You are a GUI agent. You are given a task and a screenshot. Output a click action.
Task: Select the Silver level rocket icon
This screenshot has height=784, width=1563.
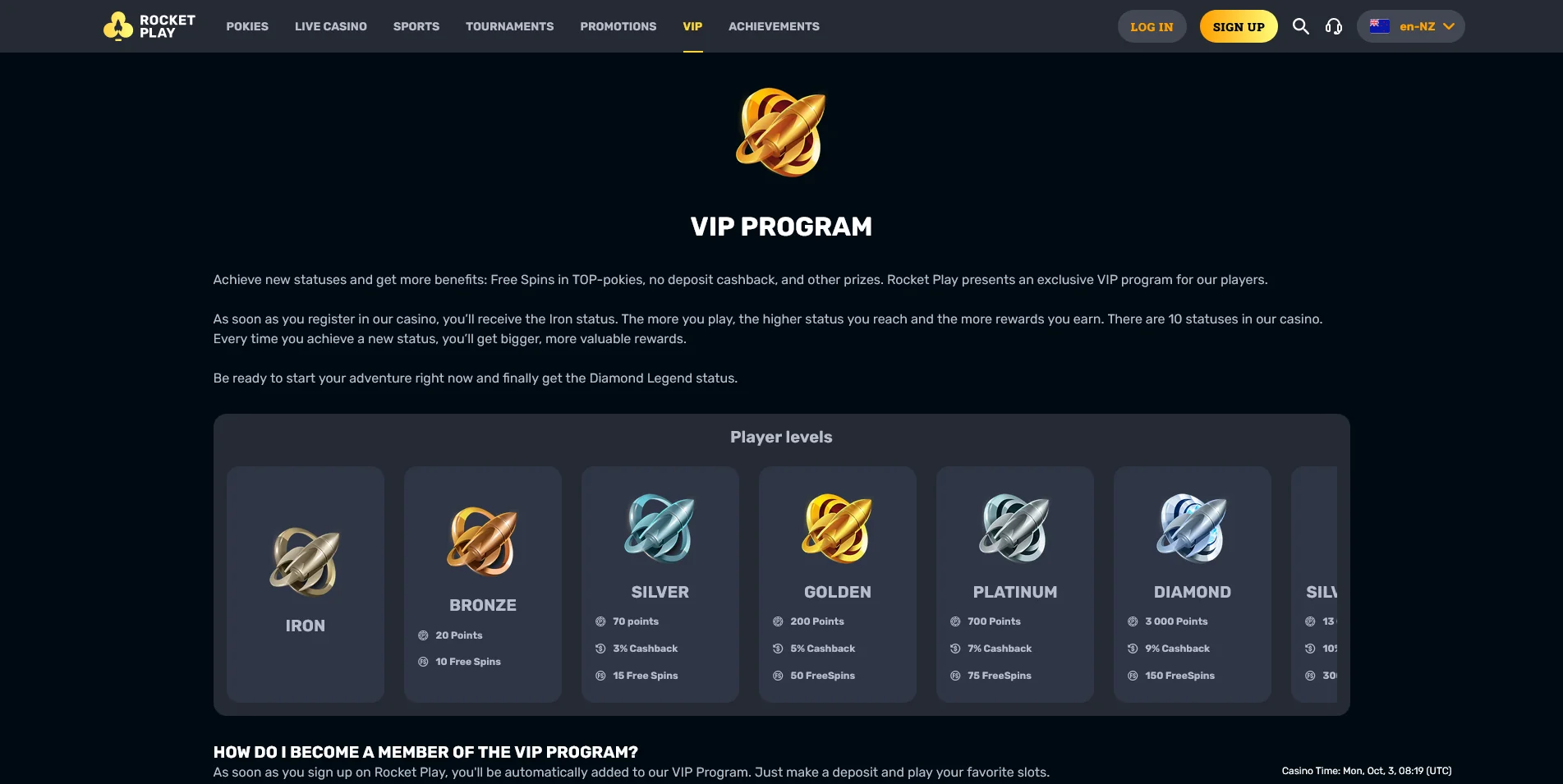click(x=660, y=528)
